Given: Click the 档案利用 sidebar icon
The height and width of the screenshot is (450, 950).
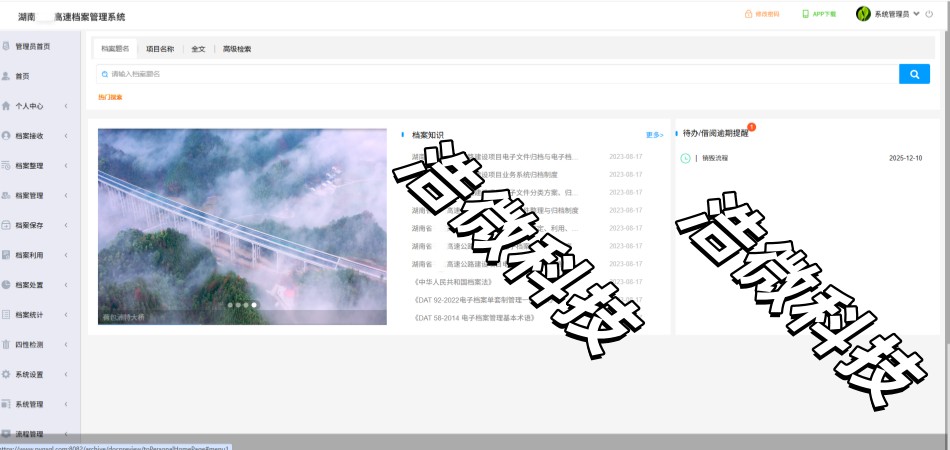Looking at the screenshot, I should click(x=6, y=255).
